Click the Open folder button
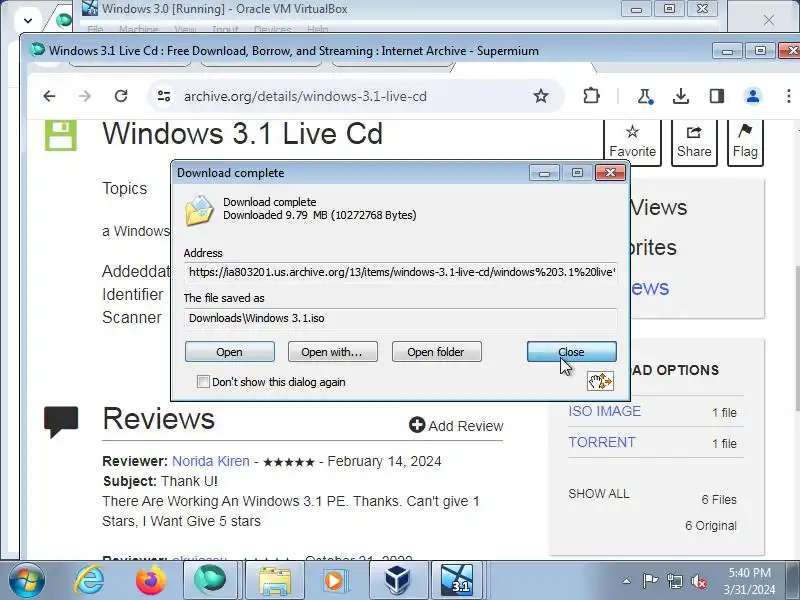The image size is (800, 600). (x=436, y=352)
